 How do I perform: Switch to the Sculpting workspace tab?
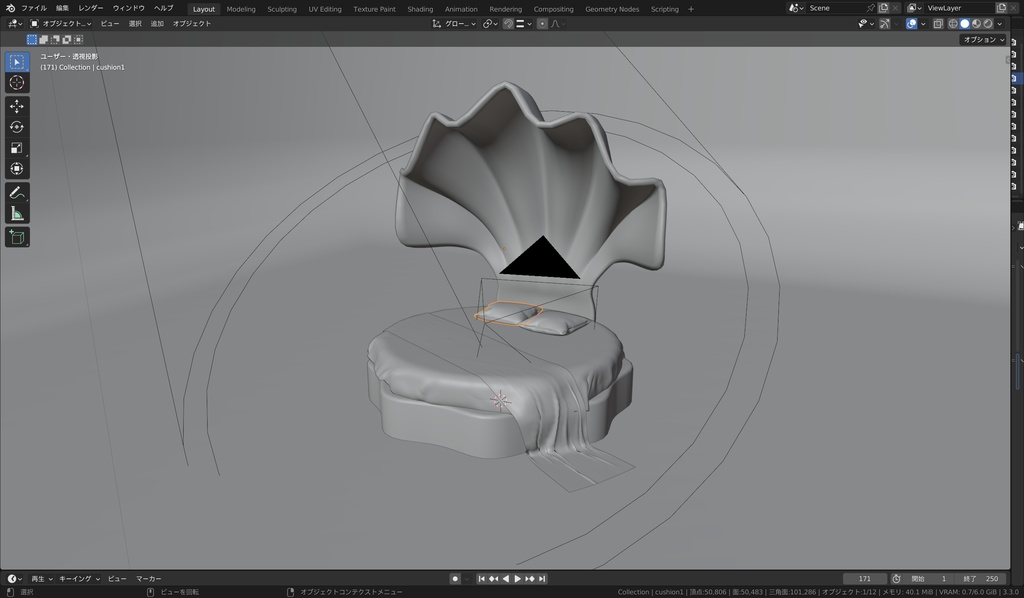pos(281,9)
